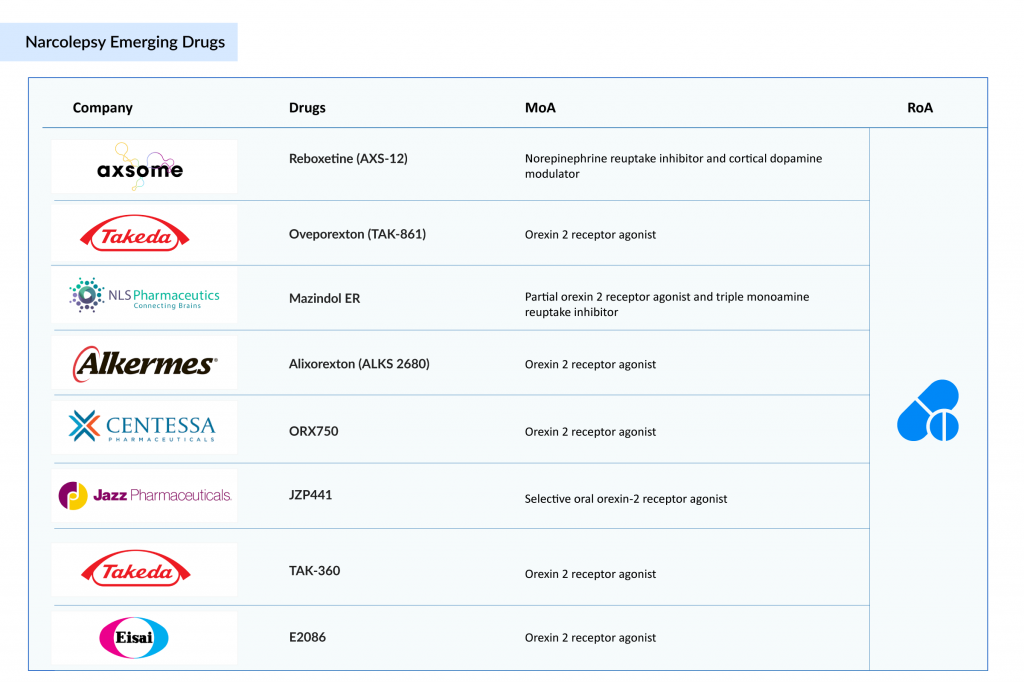Click the Jazz Pharmaceuticals logo
1024x682 pixels.
coord(145,495)
